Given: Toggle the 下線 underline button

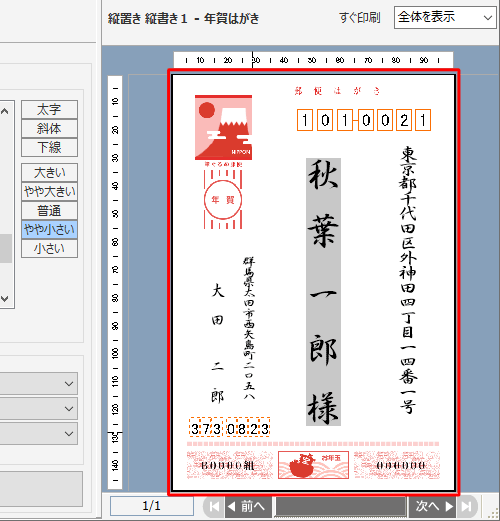Looking at the screenshot, I should (49, 147).
